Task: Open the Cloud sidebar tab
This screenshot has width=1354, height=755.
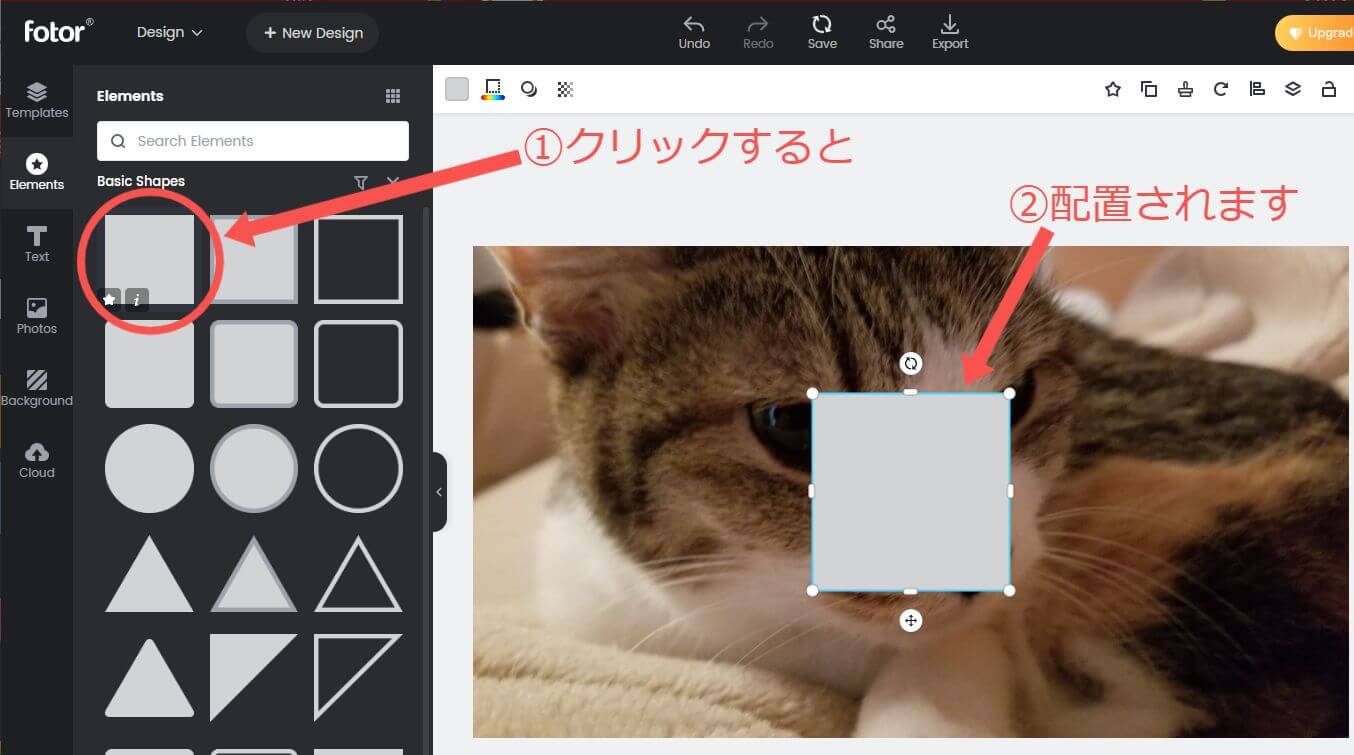Action: point(37,460)
